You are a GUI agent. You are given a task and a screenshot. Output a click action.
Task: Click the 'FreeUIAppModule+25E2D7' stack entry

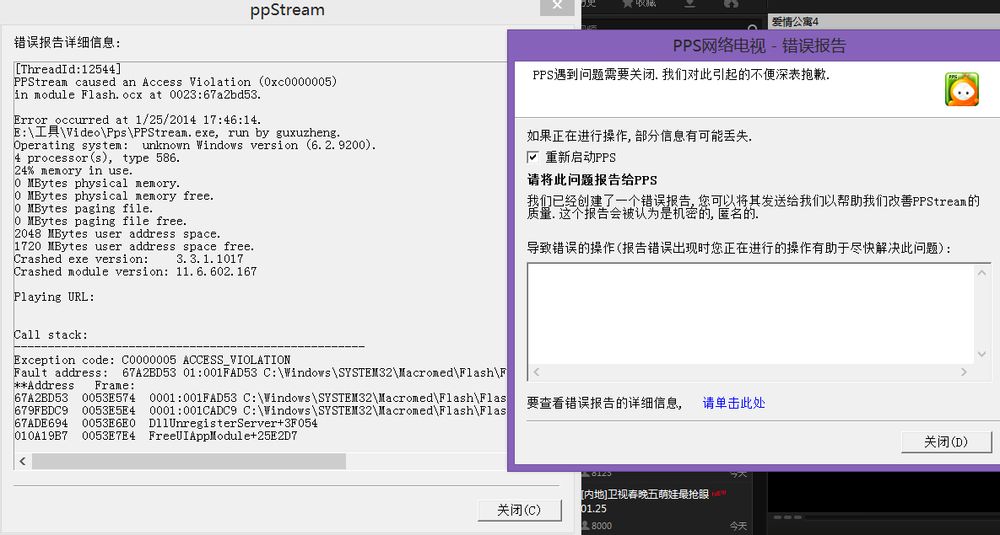[x=223, y=436]
